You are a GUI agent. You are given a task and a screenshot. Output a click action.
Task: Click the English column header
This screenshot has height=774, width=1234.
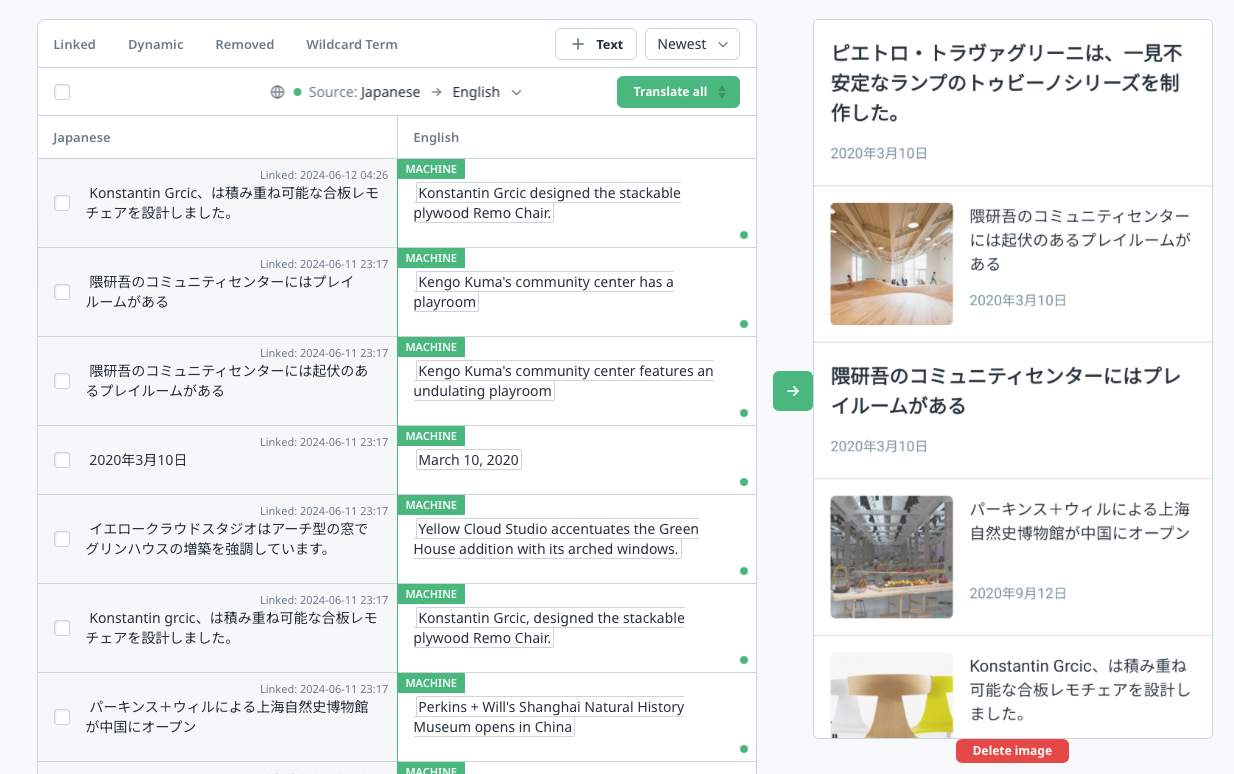(436, 137)
